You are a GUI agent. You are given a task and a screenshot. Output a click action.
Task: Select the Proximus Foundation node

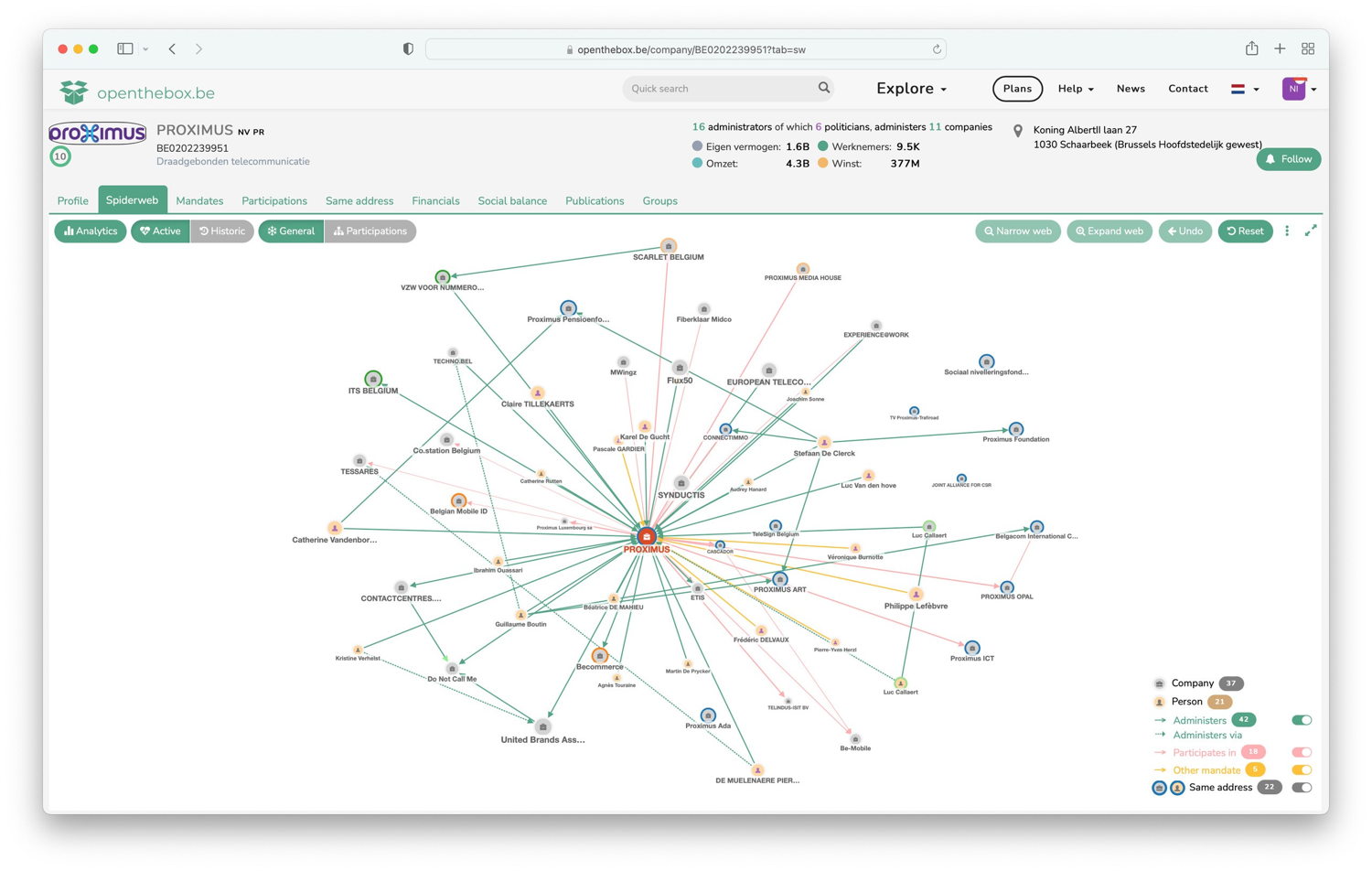point(1016,429)
